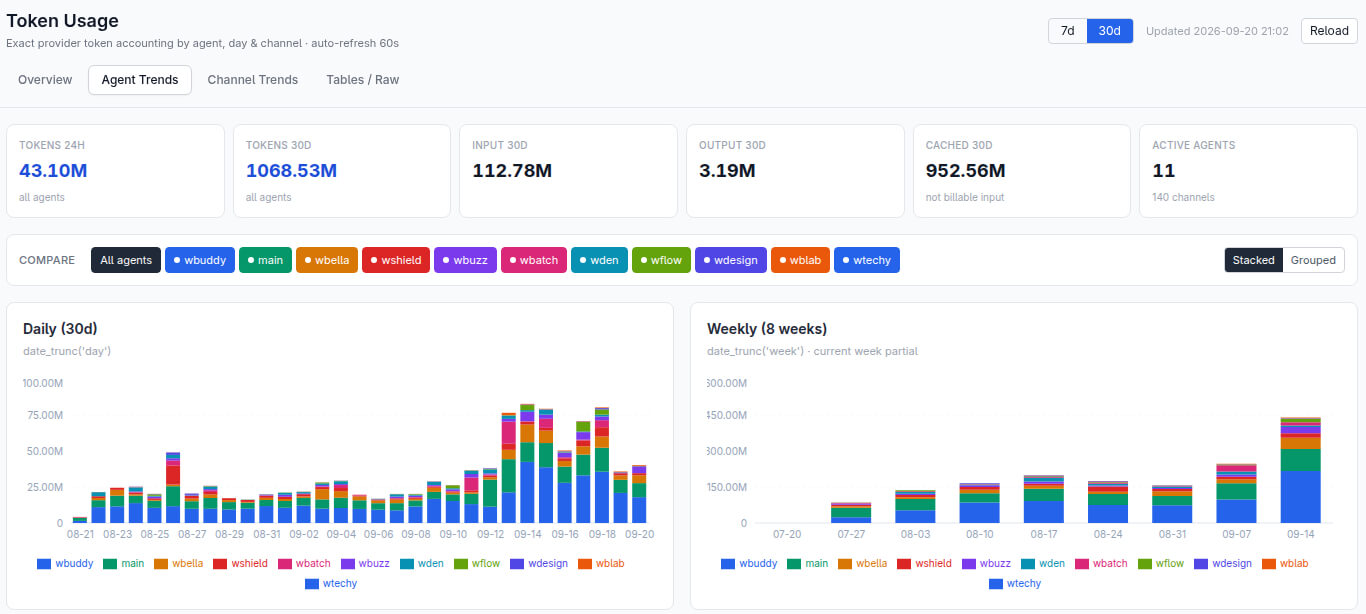1366x614 pixels.
Task: Click the 08-17 bar in Weekly chart
Action: tap(1043, 499)
